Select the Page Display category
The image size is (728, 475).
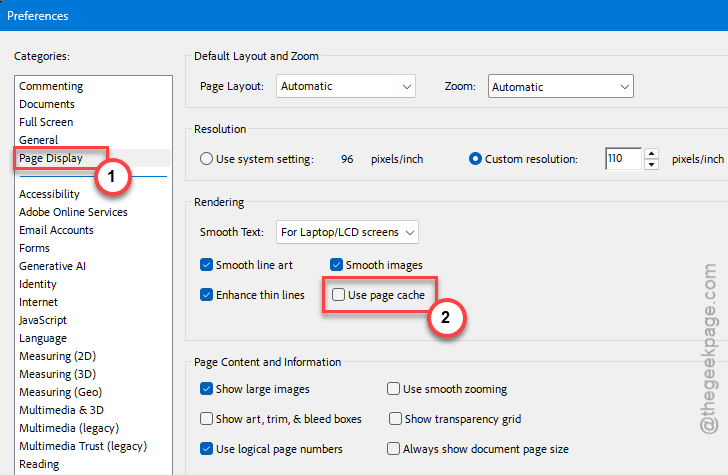coord(51,158)
